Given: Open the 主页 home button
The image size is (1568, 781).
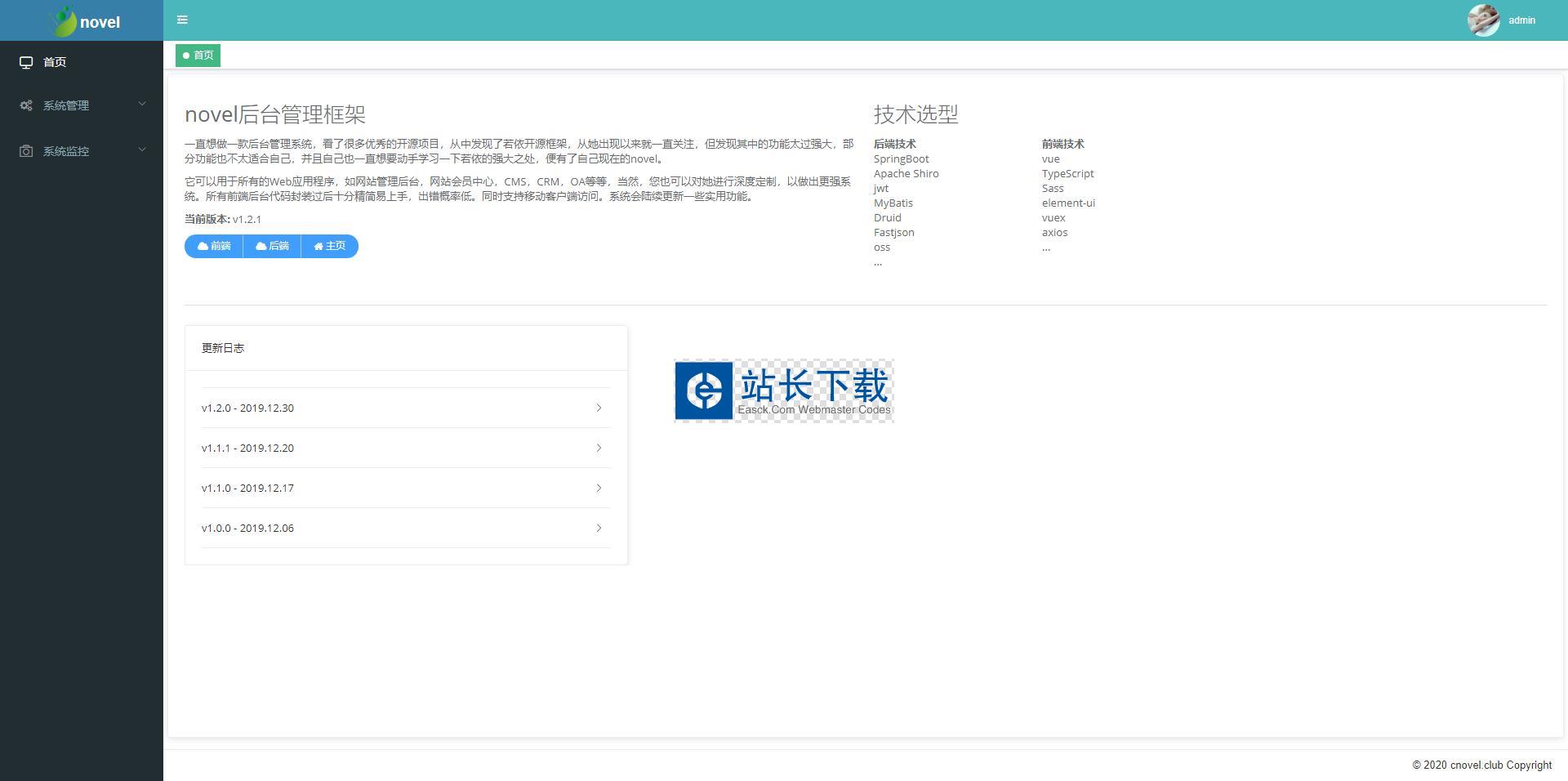Looking at the screenshot, I should coord(330,246).
